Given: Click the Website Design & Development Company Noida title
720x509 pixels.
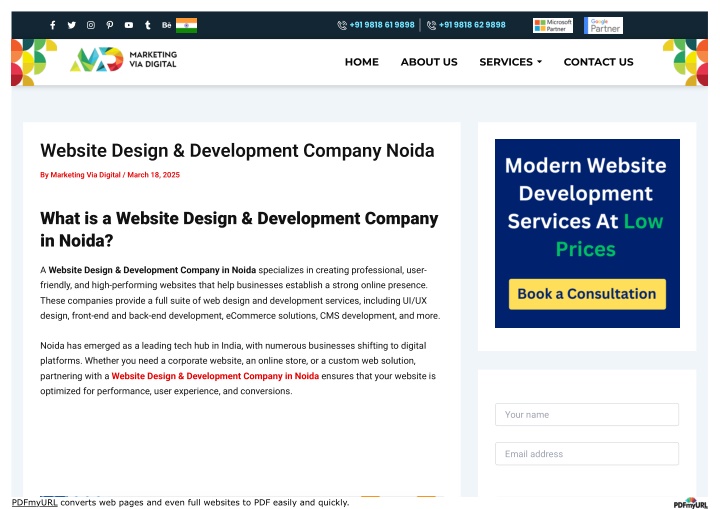Looking at the screenshot, I should click(x=237, y=151).
